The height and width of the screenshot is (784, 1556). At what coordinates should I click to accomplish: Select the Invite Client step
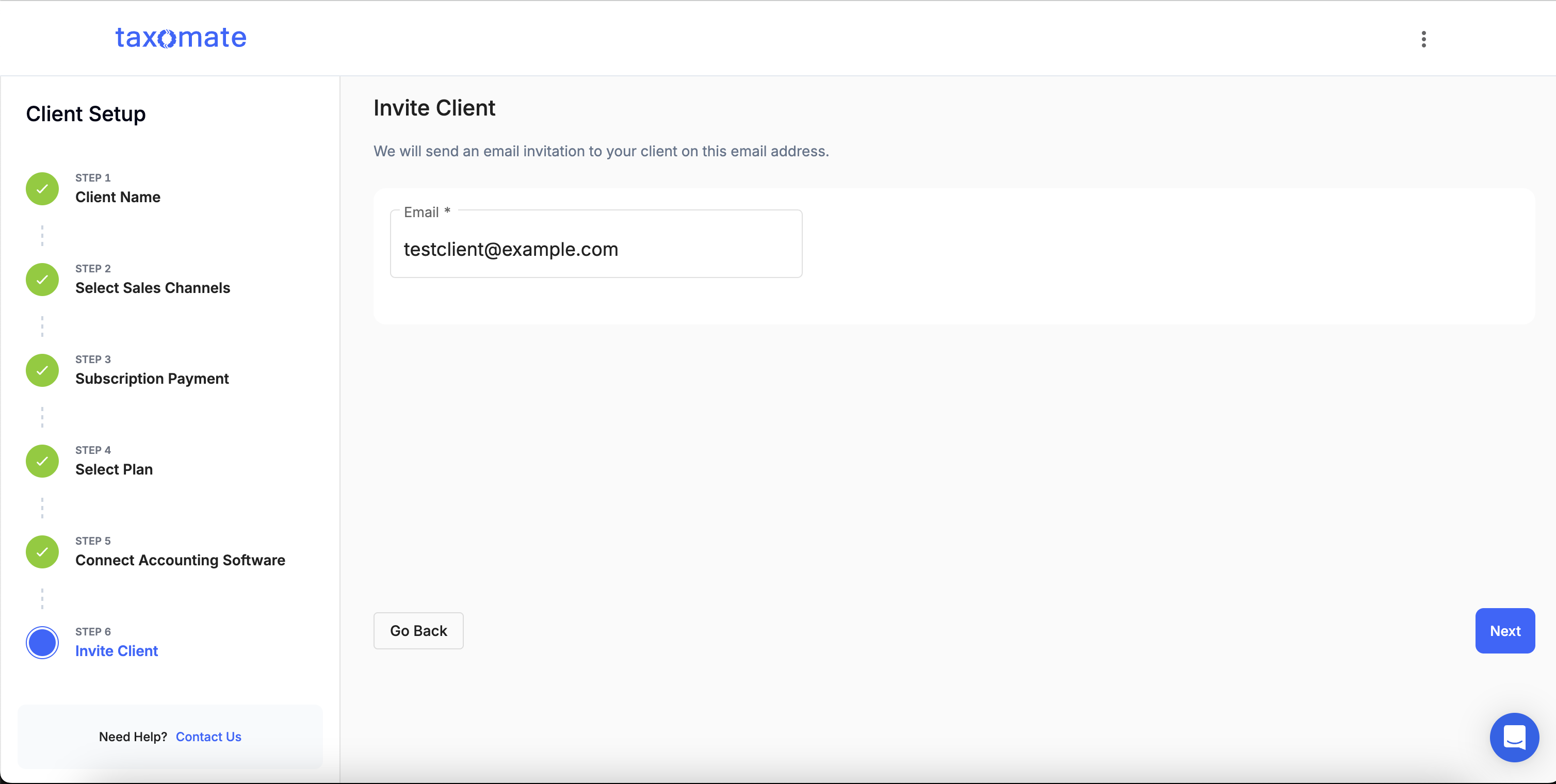click(x=117, y=651)
